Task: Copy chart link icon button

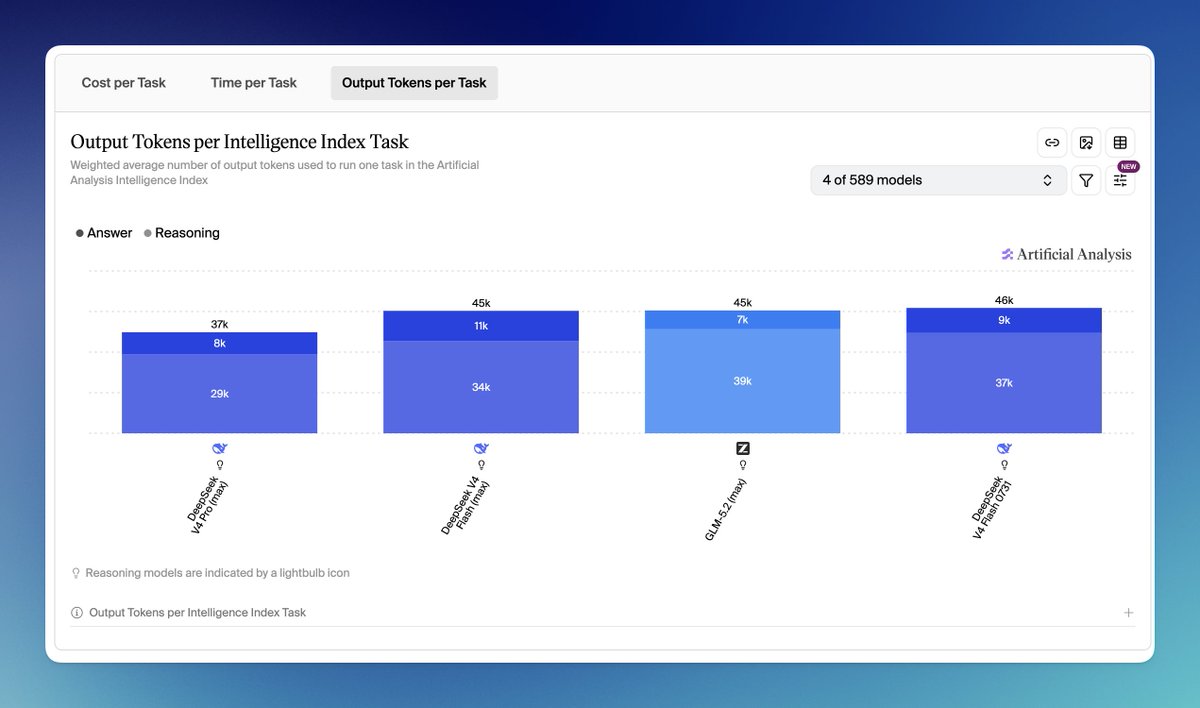Action: point(1052,143)
